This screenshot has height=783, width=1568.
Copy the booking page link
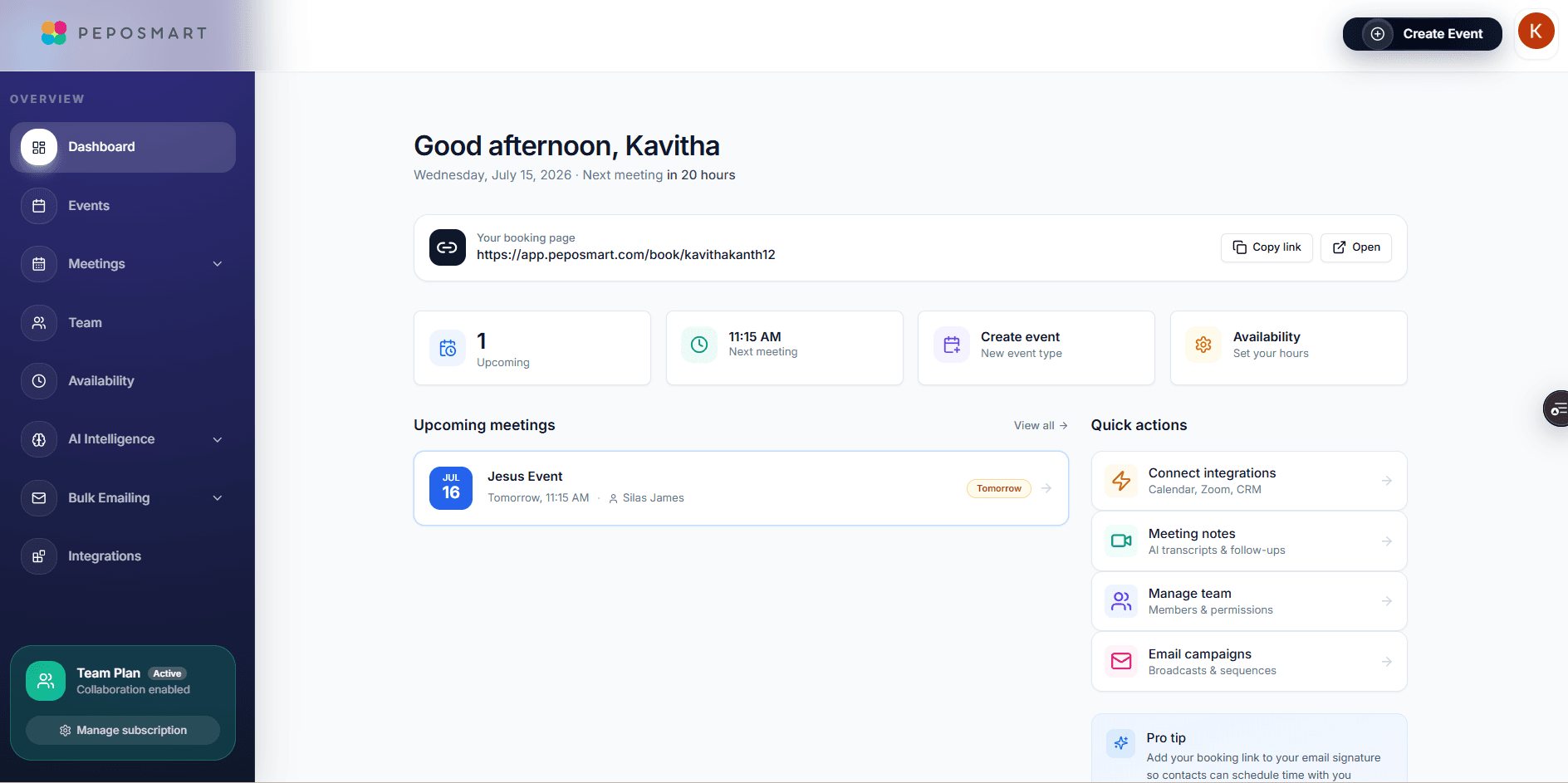[x=1267, y=247]
